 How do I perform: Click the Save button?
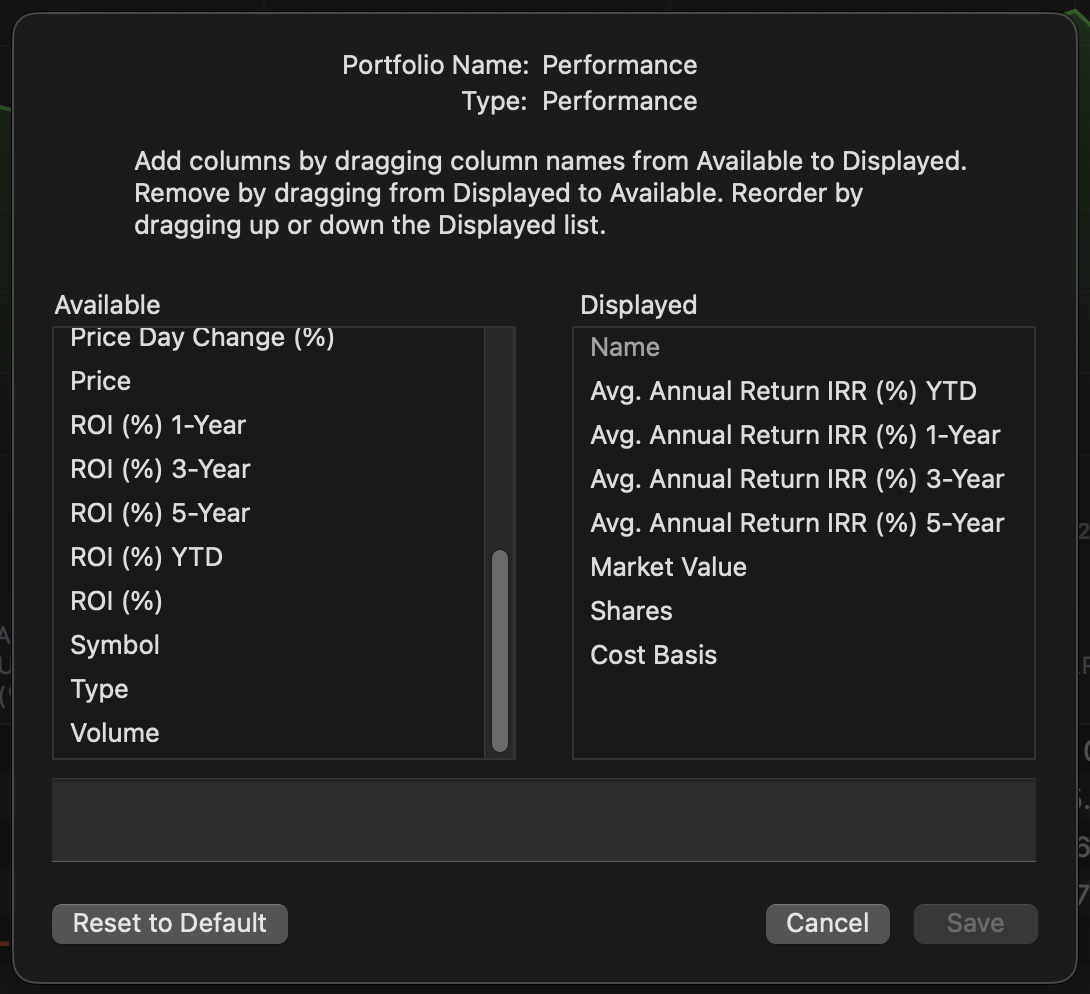[x=975, y=923]
